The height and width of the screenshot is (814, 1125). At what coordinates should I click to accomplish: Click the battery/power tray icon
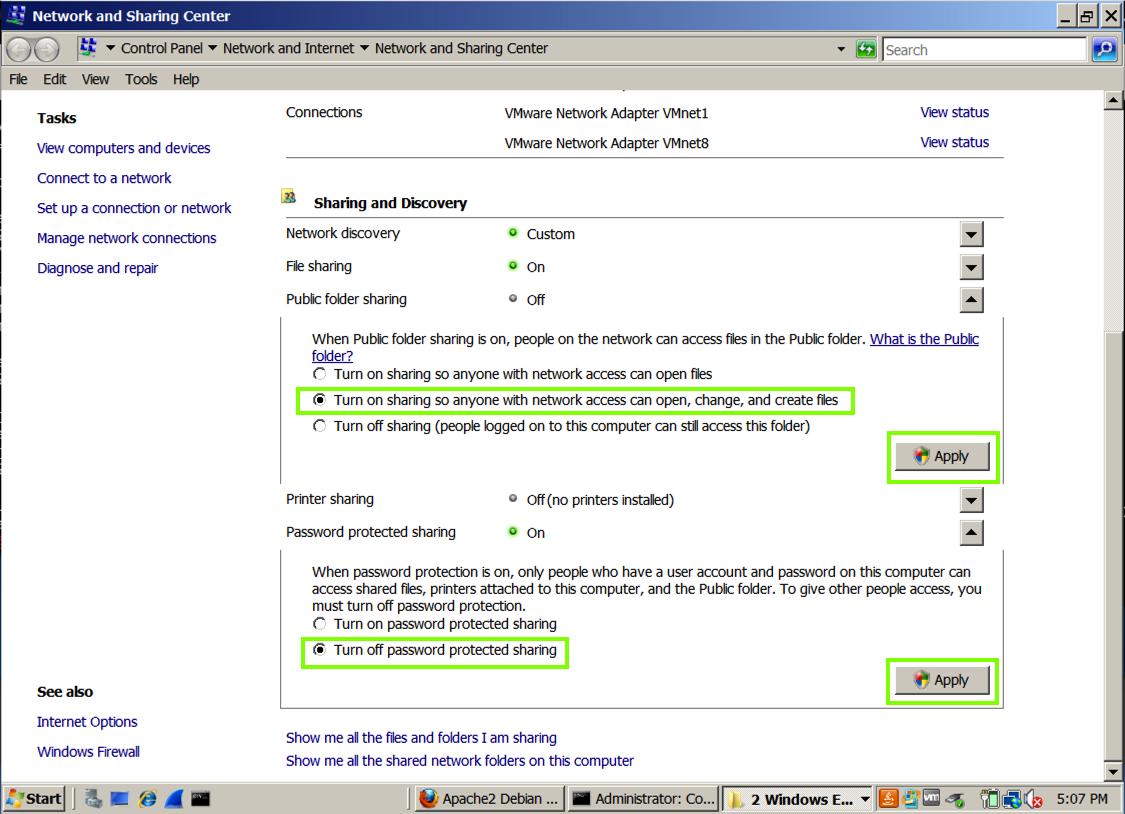click(990, 799)
